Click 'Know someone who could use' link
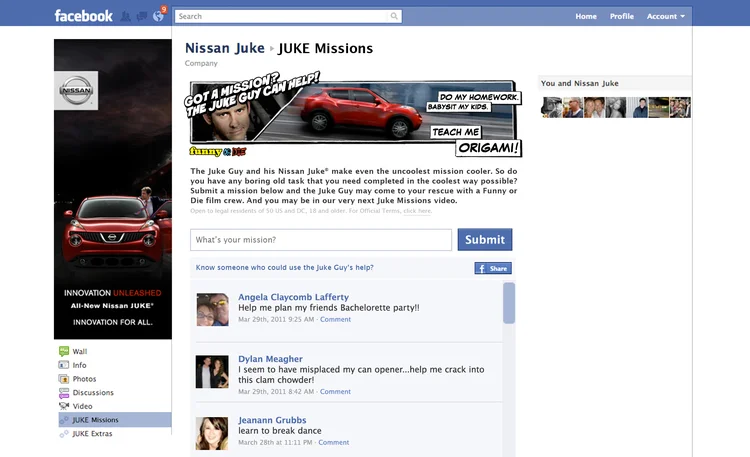This screenshot has width=750, height=457. tap(285, 268)
